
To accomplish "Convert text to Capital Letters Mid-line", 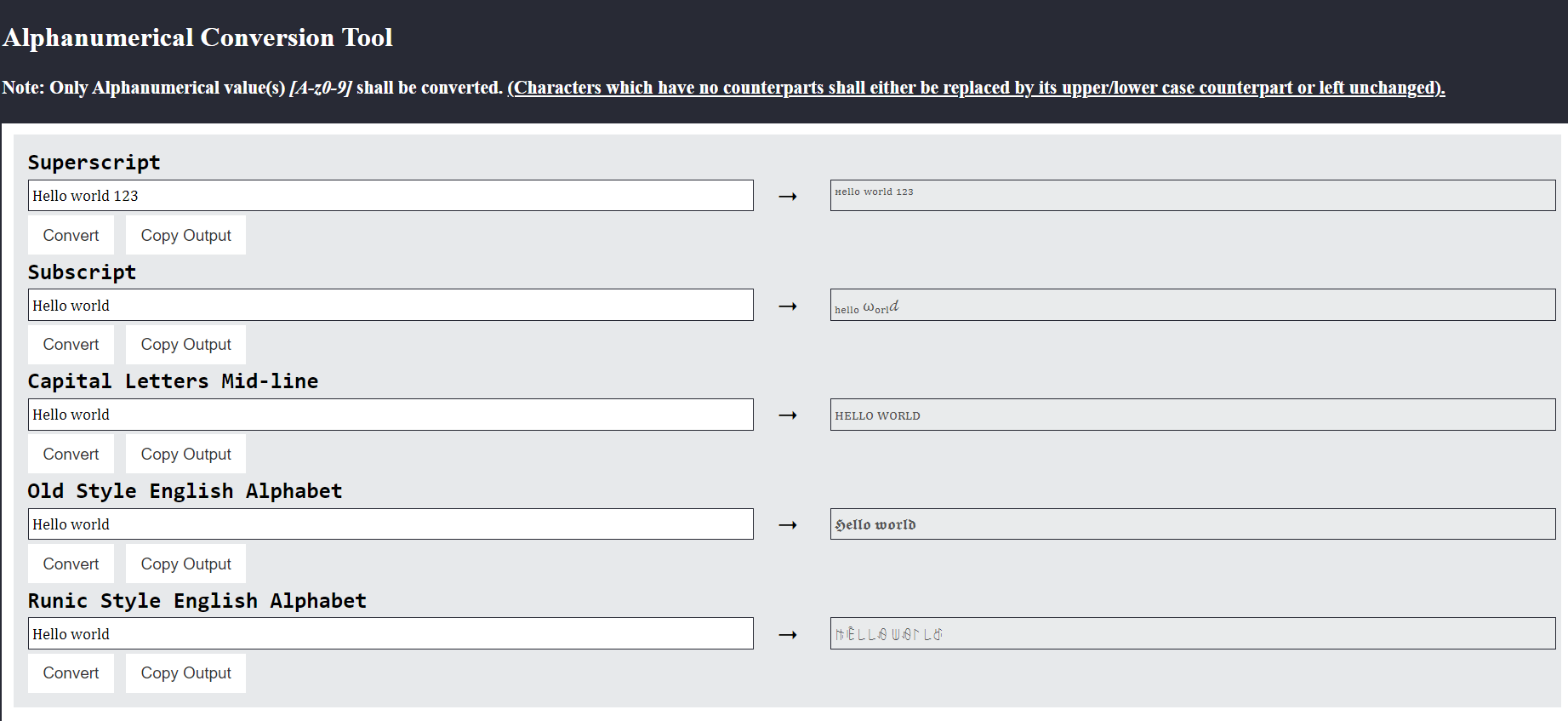I will pyautogui.click(x=71, y=455).
